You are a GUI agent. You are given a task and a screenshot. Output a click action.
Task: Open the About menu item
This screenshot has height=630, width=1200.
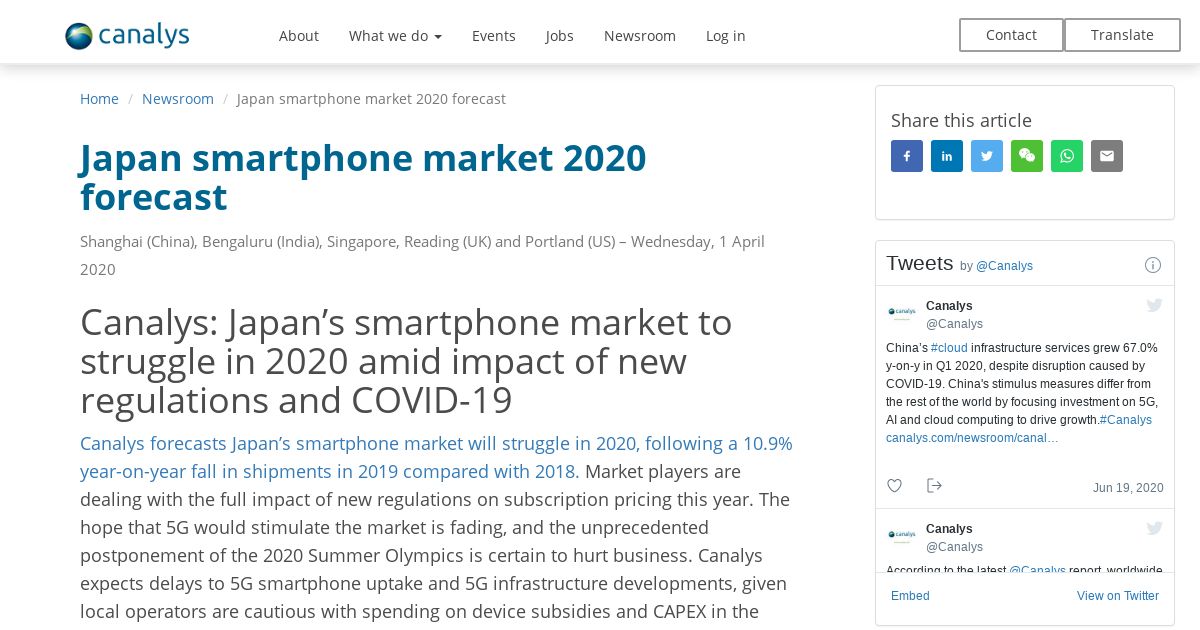298,36
